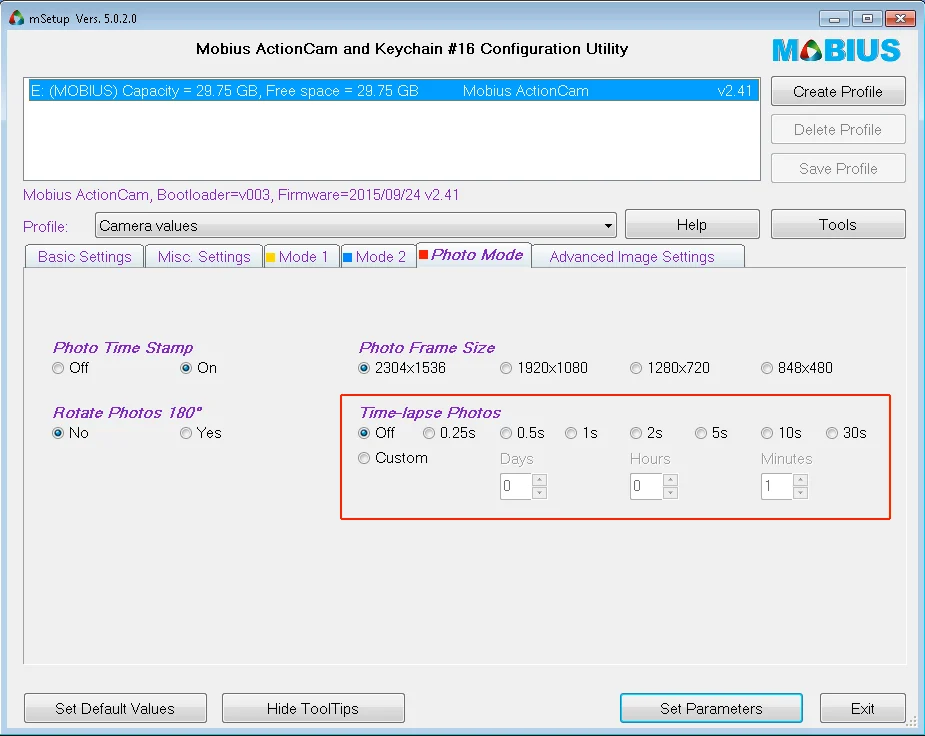Click the Save Profile button
This screenshot has height=736, width=925.
pos(838,169)
